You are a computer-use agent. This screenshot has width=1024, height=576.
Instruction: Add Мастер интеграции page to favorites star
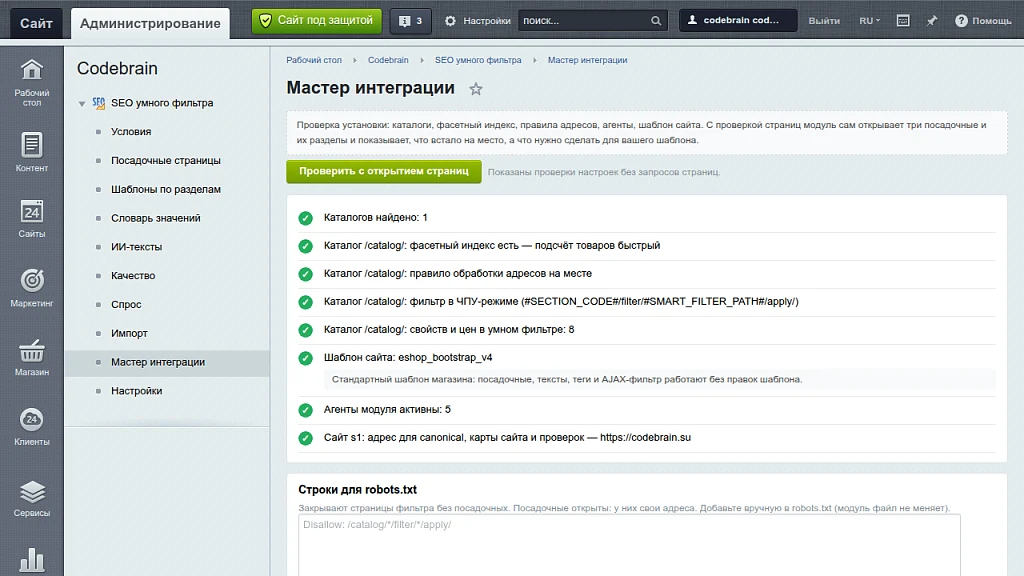(475, 89)
